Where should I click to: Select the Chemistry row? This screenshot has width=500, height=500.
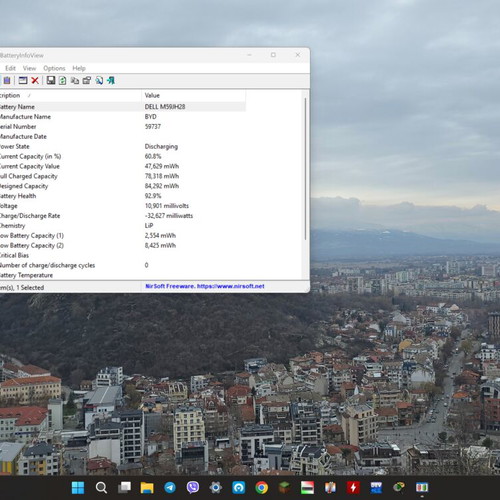[123, 226]
